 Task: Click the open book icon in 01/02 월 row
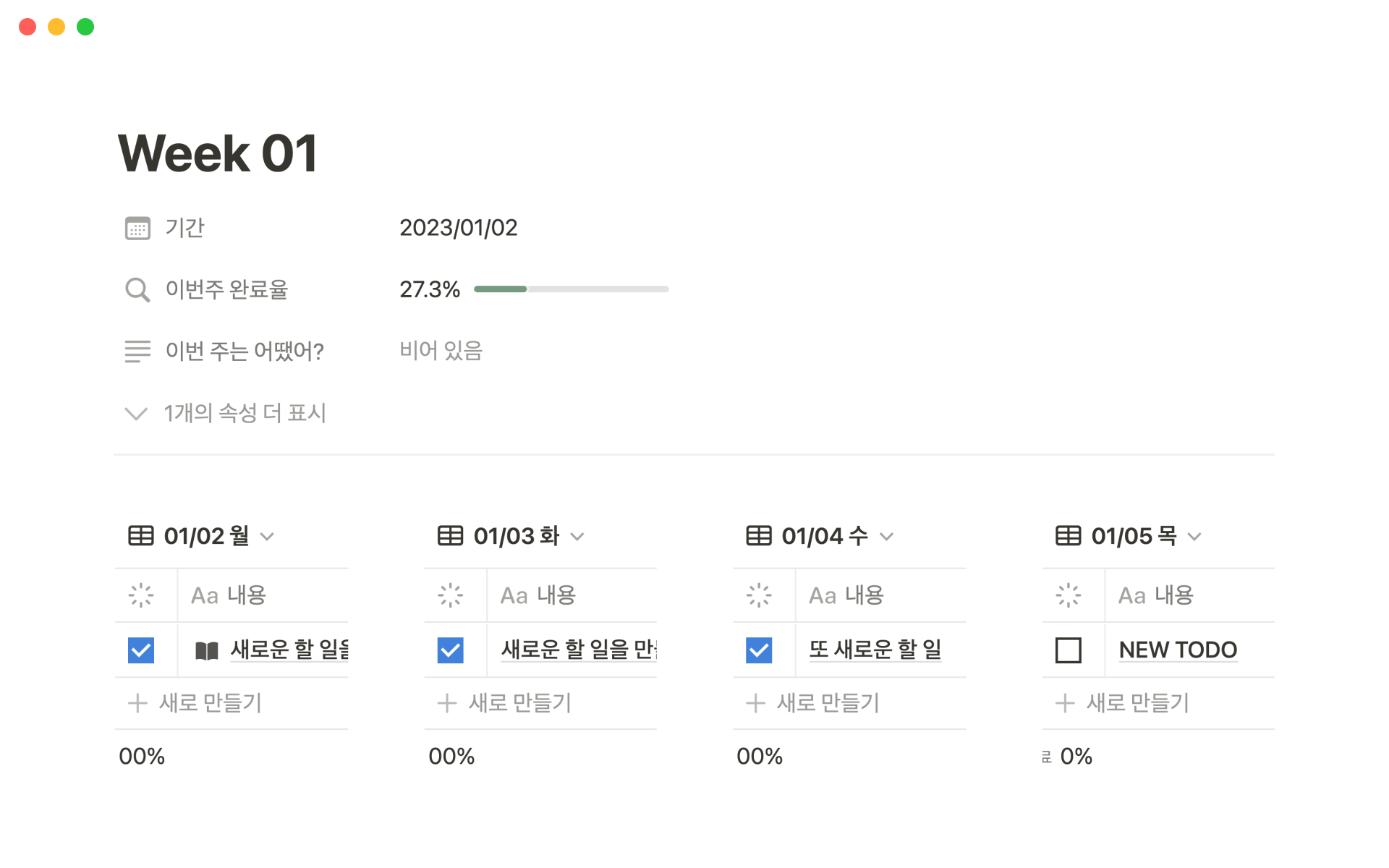point(207,650)
